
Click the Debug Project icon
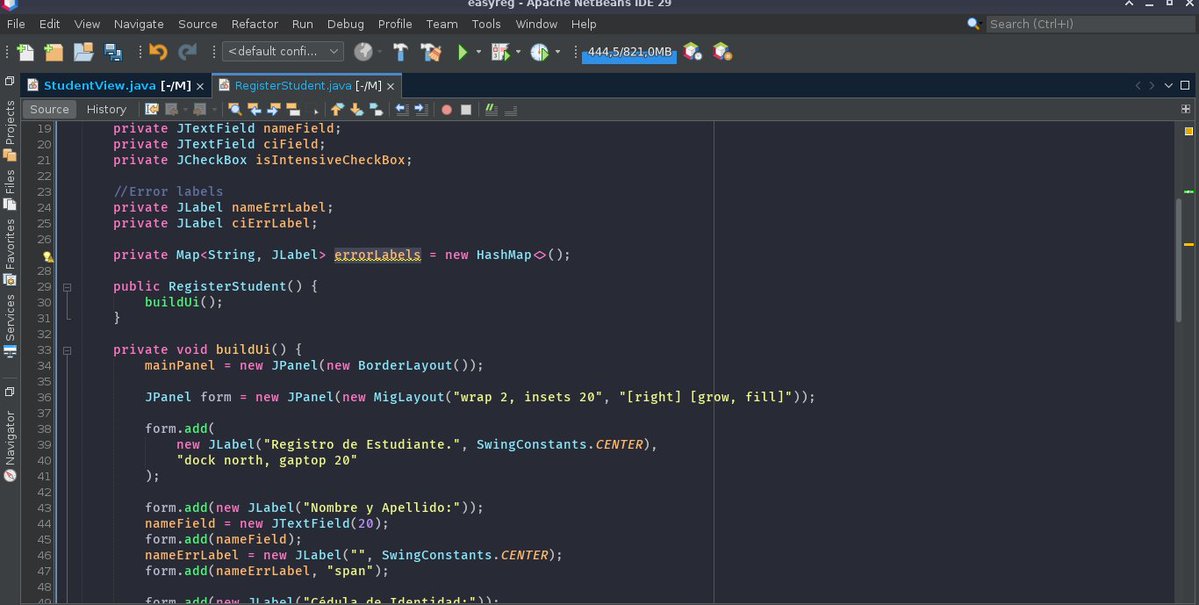(500, 52)
